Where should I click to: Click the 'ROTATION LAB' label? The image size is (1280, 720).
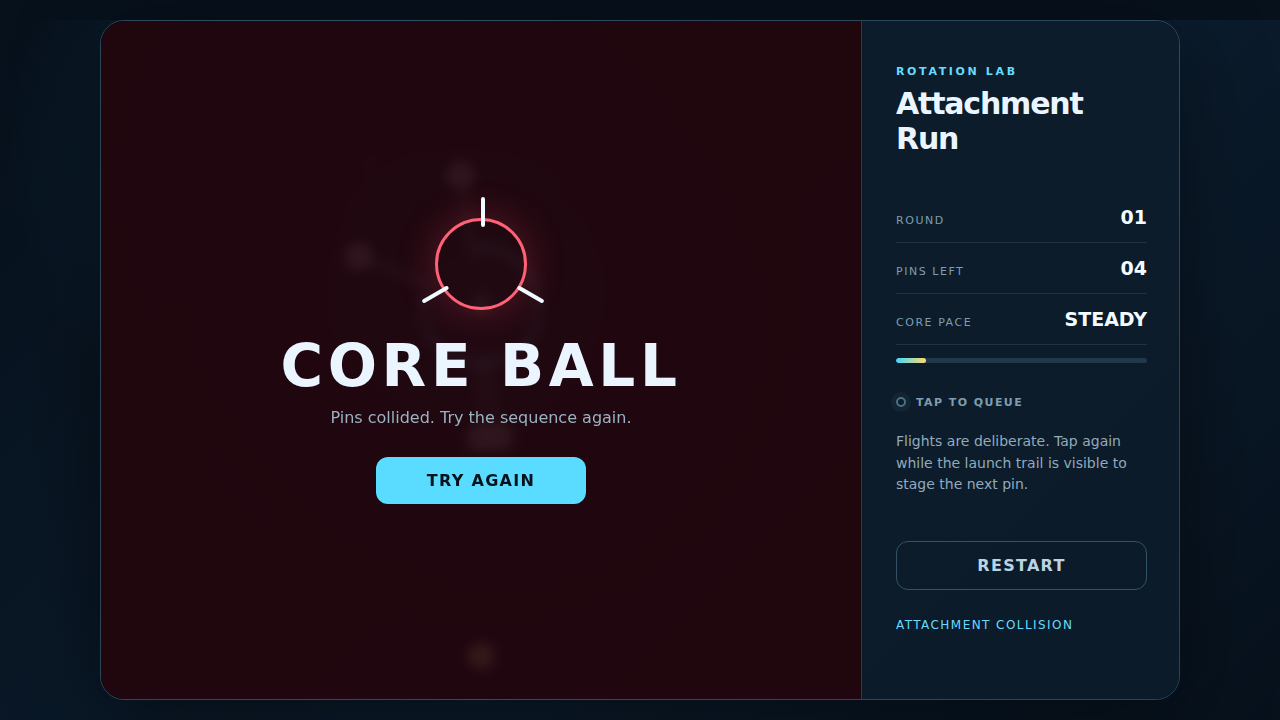pos(956,71)
